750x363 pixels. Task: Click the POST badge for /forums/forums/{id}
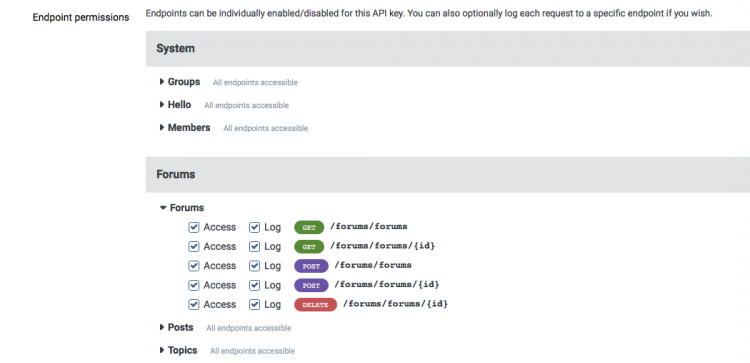pyautogui.click(x=311, y=286)
